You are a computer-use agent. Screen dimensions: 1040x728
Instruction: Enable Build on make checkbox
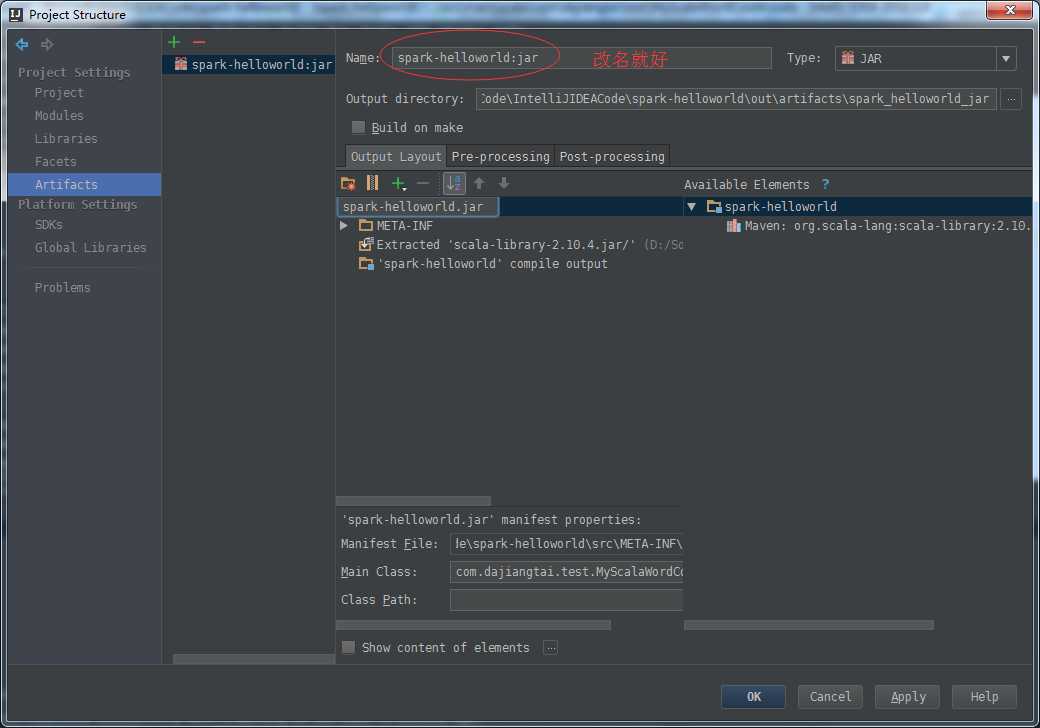click(358, 127)
